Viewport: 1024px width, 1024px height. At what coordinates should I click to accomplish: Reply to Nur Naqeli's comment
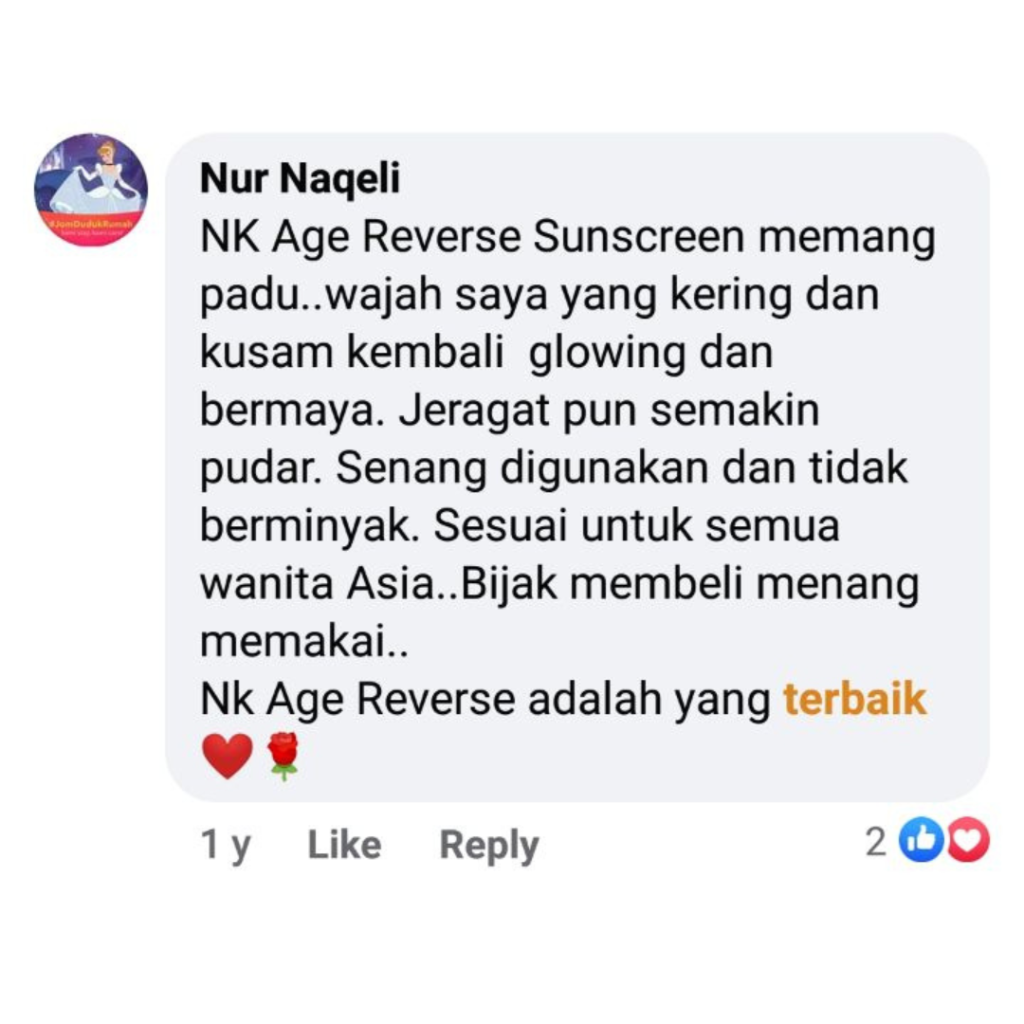pos(489,845)
